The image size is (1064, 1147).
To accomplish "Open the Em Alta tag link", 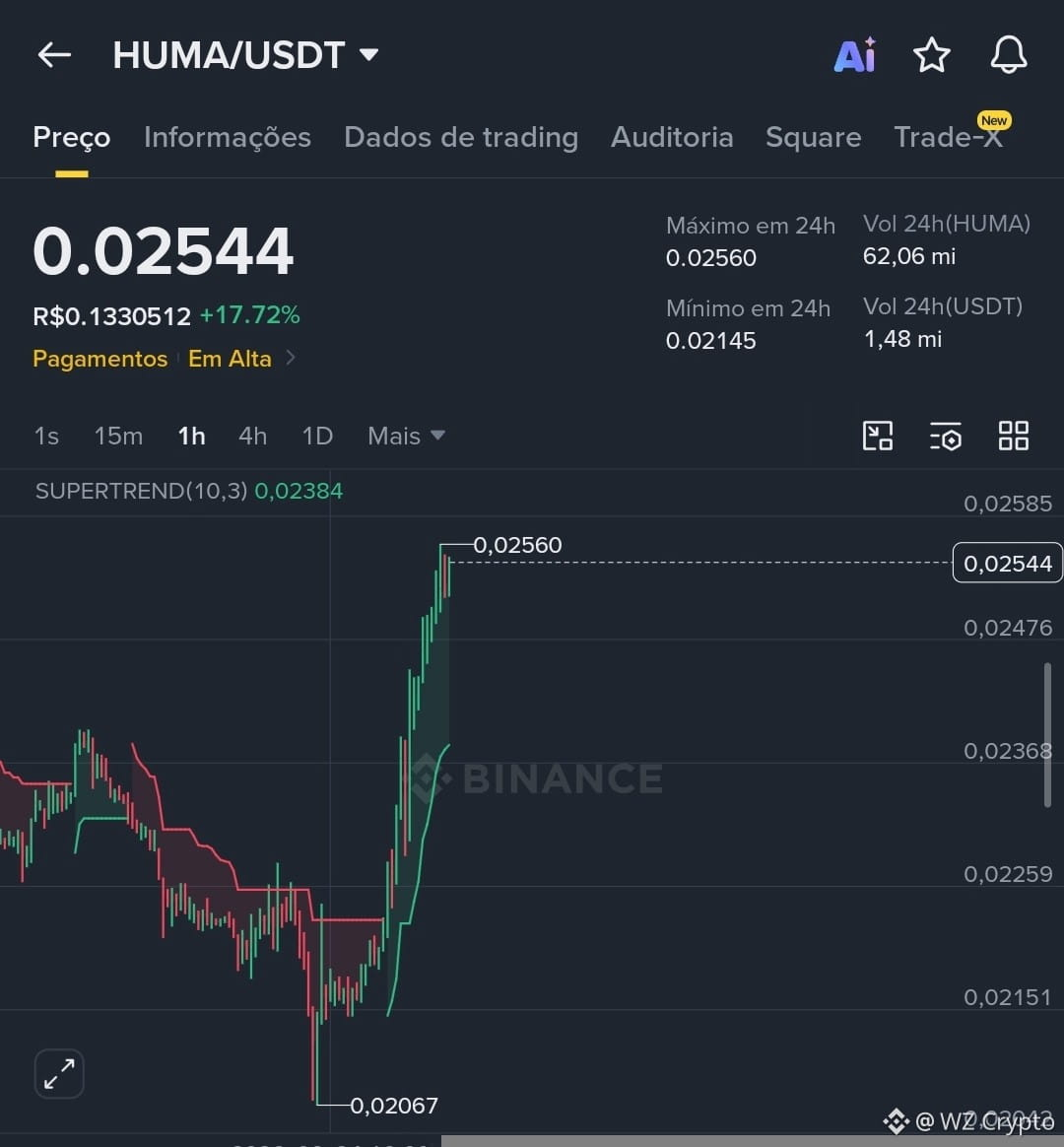I will (230, 359).
